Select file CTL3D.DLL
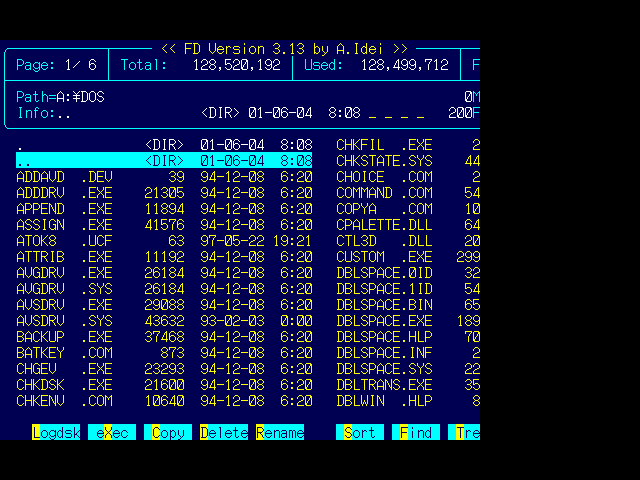Image resolution: width=640 pixels, height=480 pixels. coord(408,240)
